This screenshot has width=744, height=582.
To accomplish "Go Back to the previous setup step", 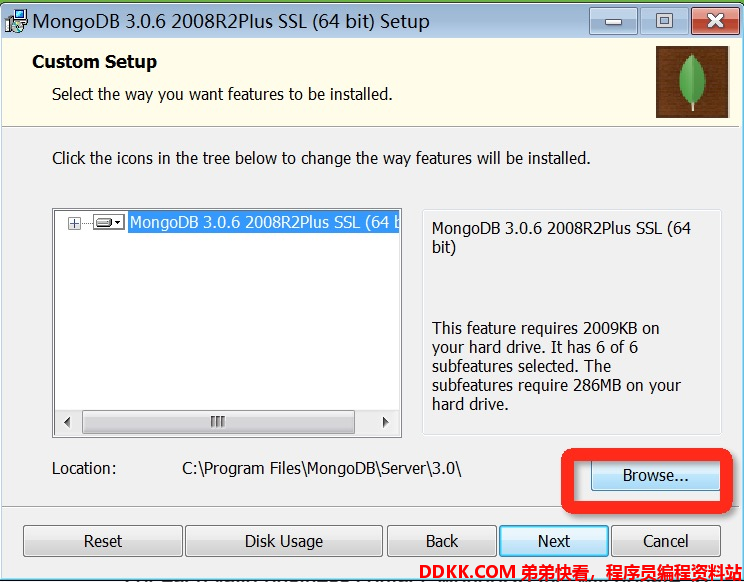I will (442, 541).
